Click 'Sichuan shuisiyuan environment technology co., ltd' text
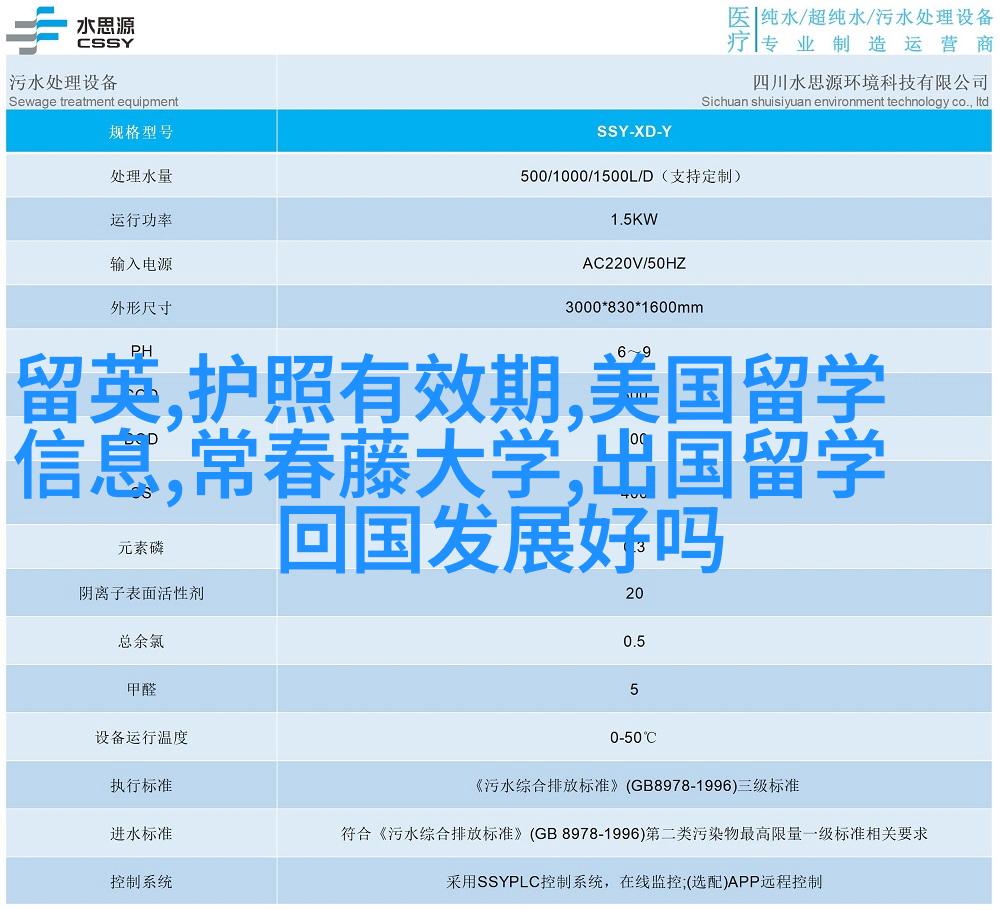1000x910 pixels. (x=845, y=101)
